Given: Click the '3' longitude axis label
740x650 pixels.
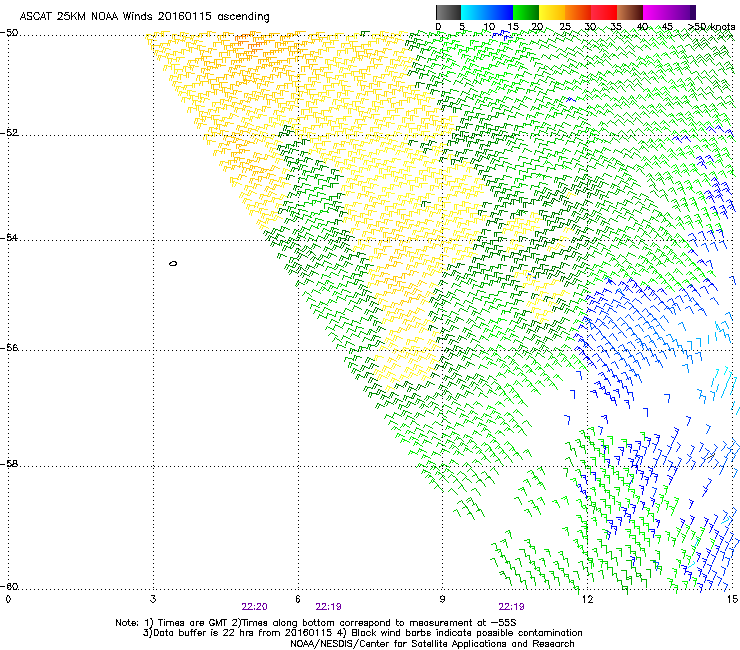Looking at the screenshot, I should [153, 599].
